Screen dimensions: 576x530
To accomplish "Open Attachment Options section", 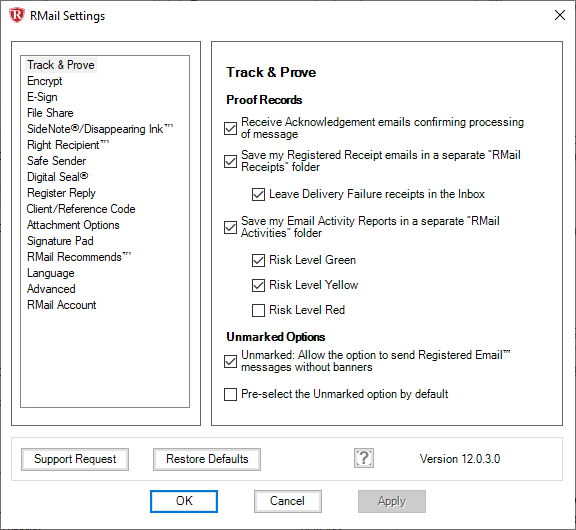I will click(x=73, y=225).
